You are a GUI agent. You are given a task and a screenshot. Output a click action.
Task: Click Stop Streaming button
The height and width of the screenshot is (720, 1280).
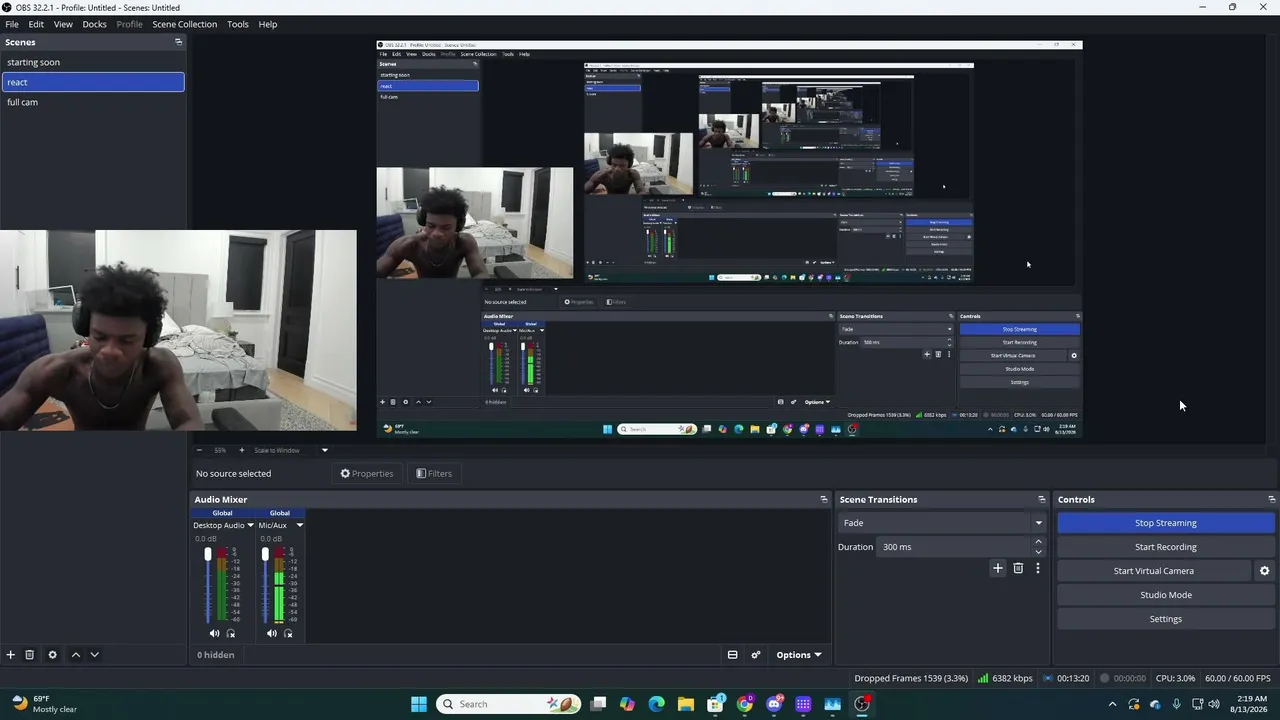[1166, 523]
